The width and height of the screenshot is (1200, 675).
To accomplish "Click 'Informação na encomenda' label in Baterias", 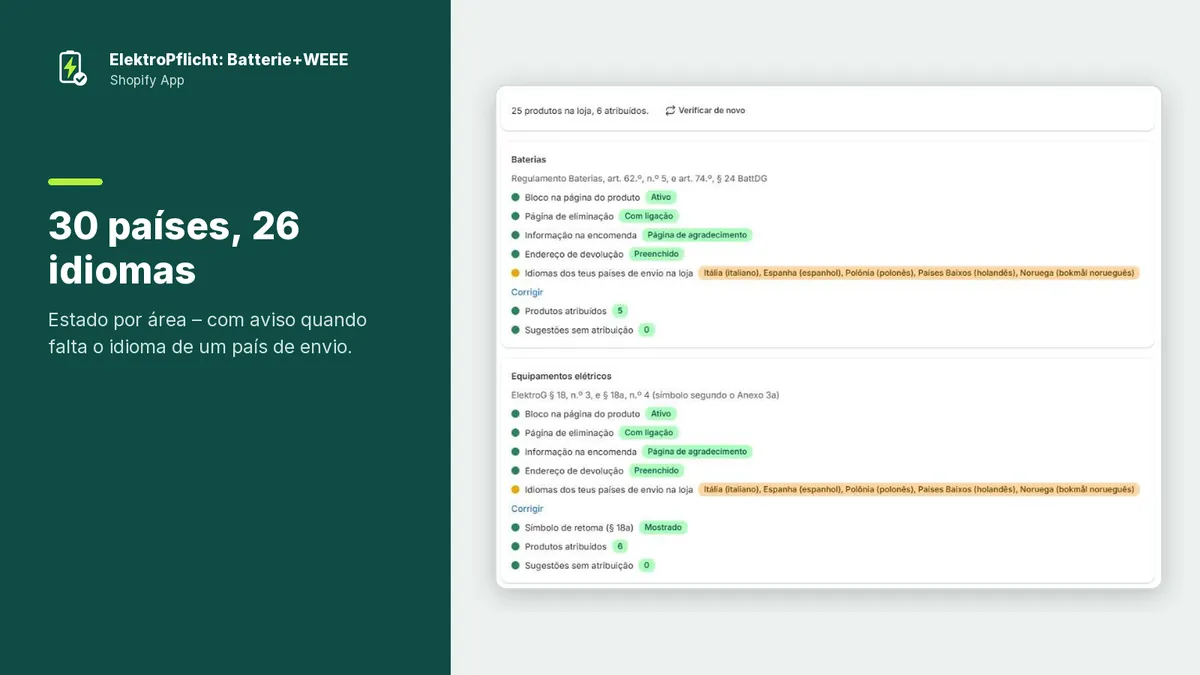I will (581, 236).
